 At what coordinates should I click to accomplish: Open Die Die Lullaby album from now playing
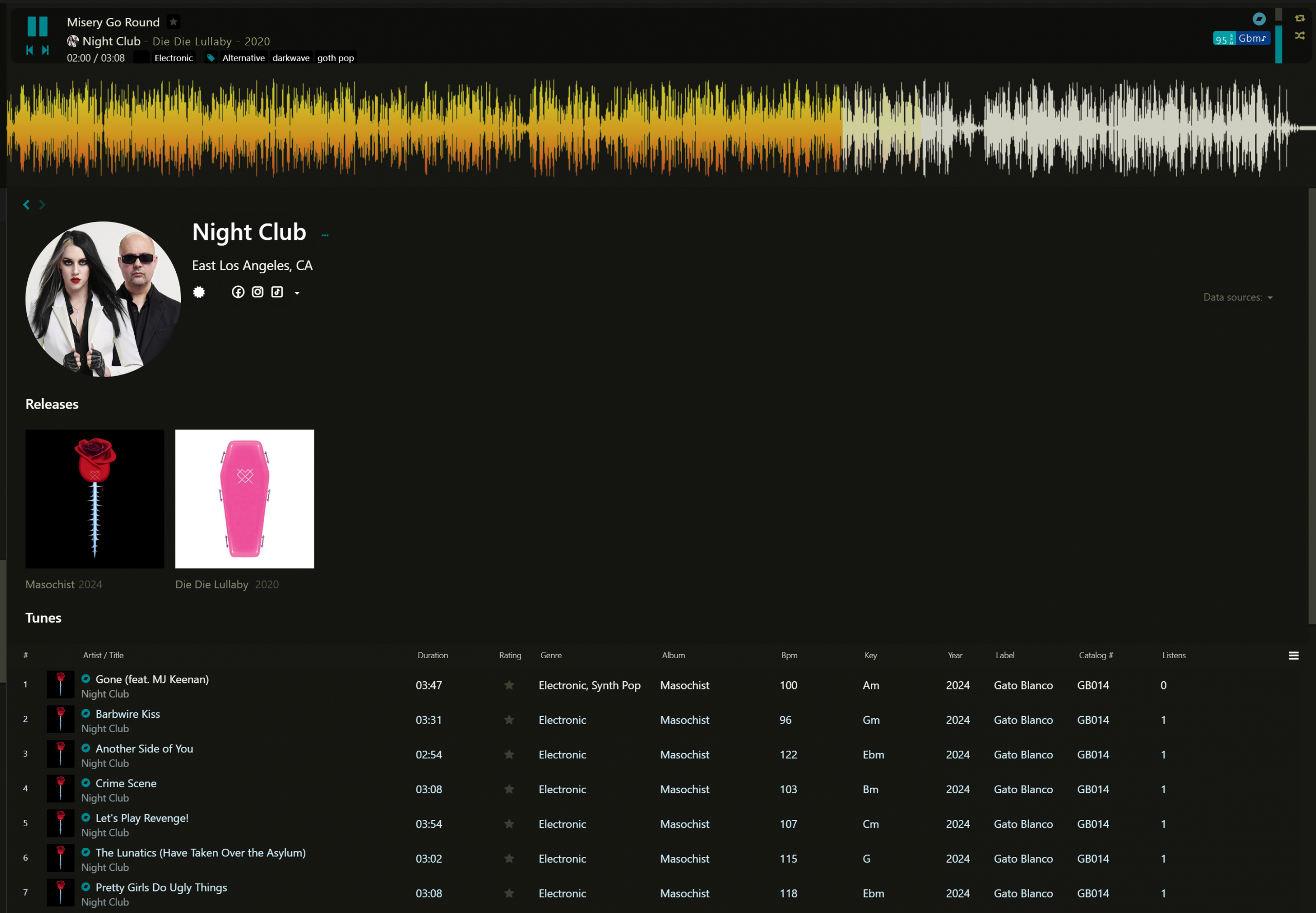[x=192, y=41]
